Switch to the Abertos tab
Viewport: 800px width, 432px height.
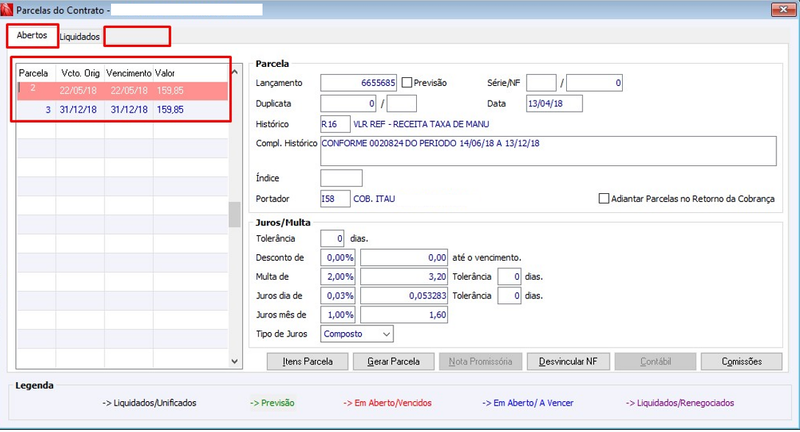click(32, 35)
